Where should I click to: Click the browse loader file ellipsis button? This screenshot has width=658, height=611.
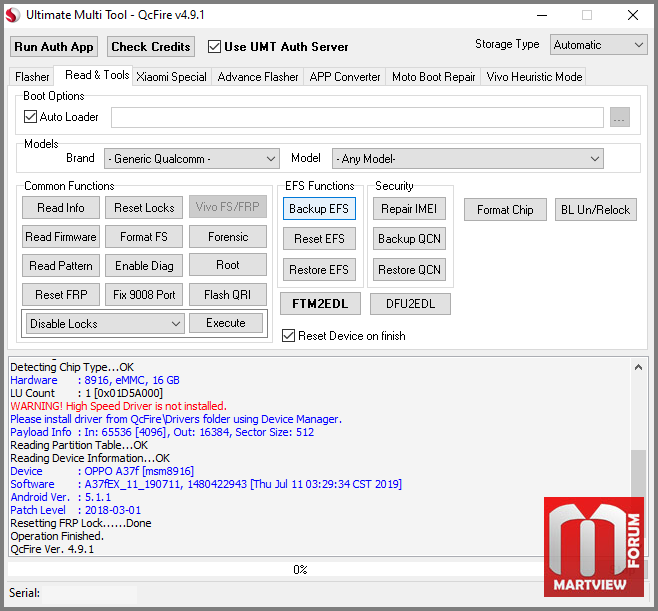coord(620,117)
